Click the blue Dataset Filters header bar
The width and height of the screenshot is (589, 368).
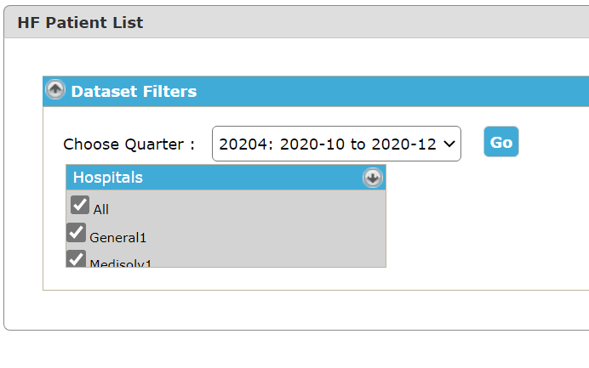pyautogui.click(x=316, y=91)
